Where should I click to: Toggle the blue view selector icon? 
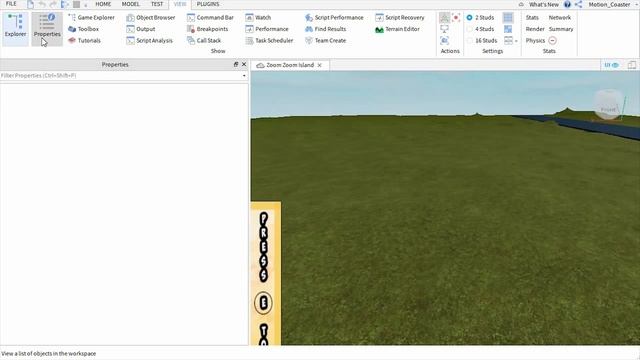[x=508, y=29]
